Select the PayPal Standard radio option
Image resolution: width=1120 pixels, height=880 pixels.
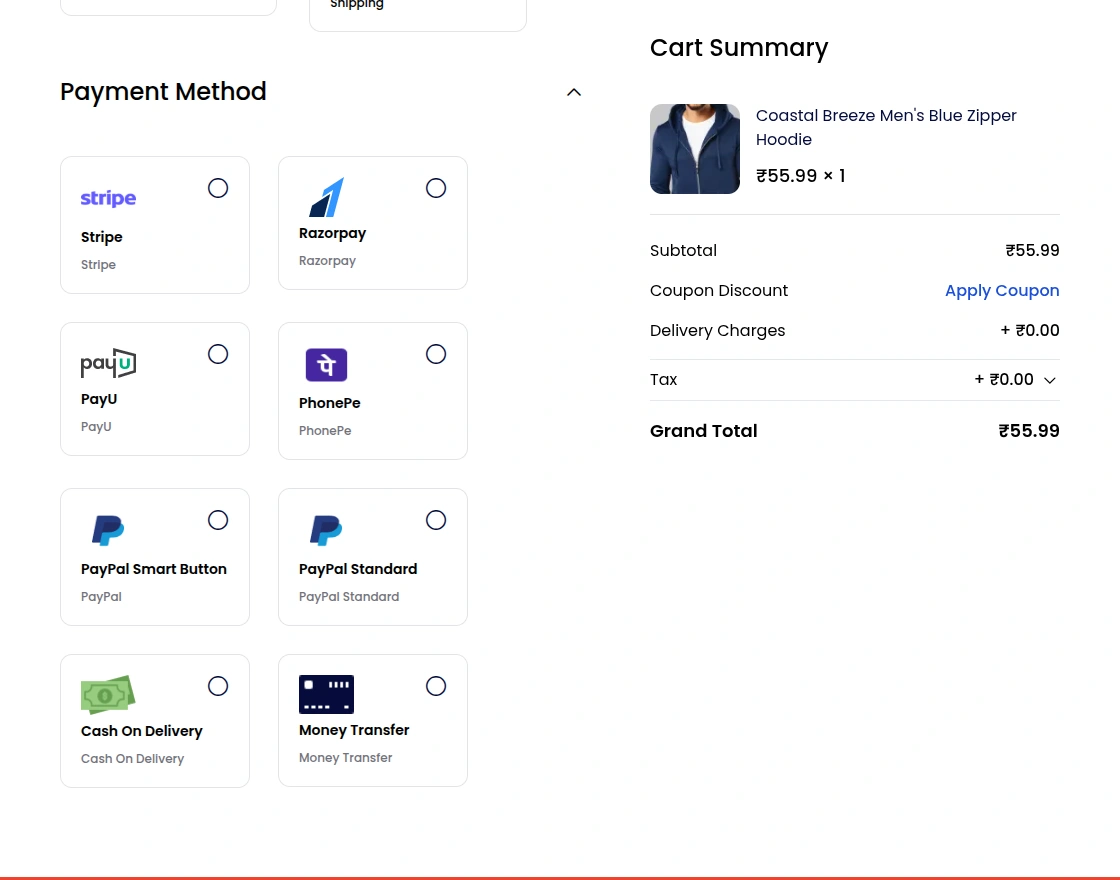pos(436,520)
